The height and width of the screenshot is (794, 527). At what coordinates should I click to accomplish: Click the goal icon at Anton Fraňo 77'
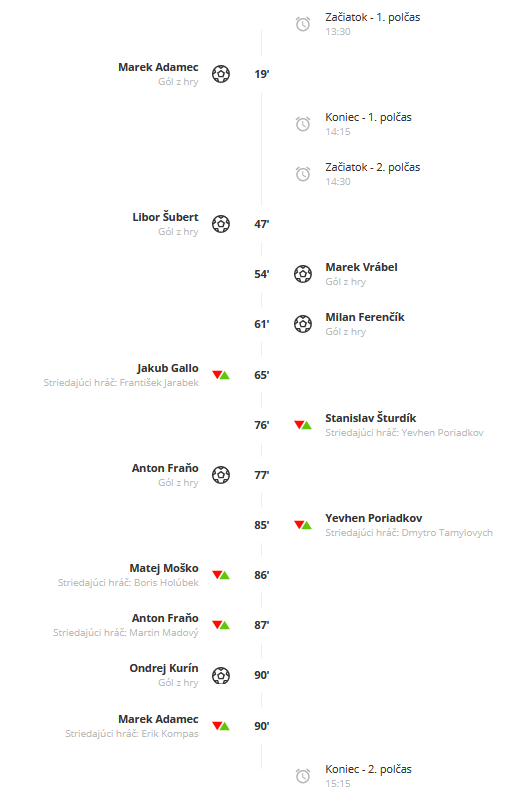221,475
